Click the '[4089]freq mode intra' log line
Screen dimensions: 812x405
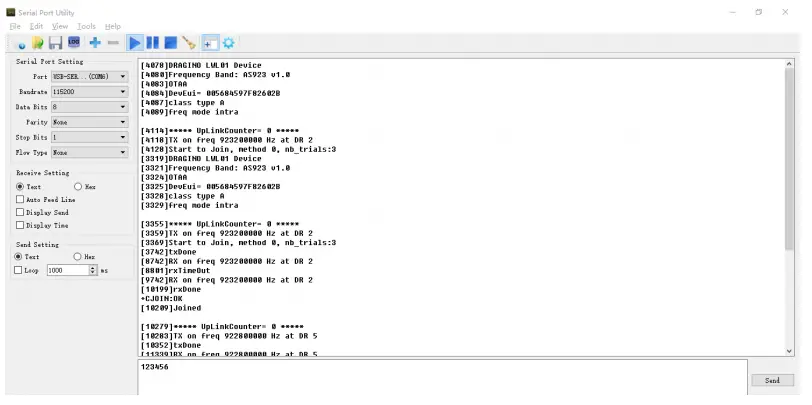point(190,112)
